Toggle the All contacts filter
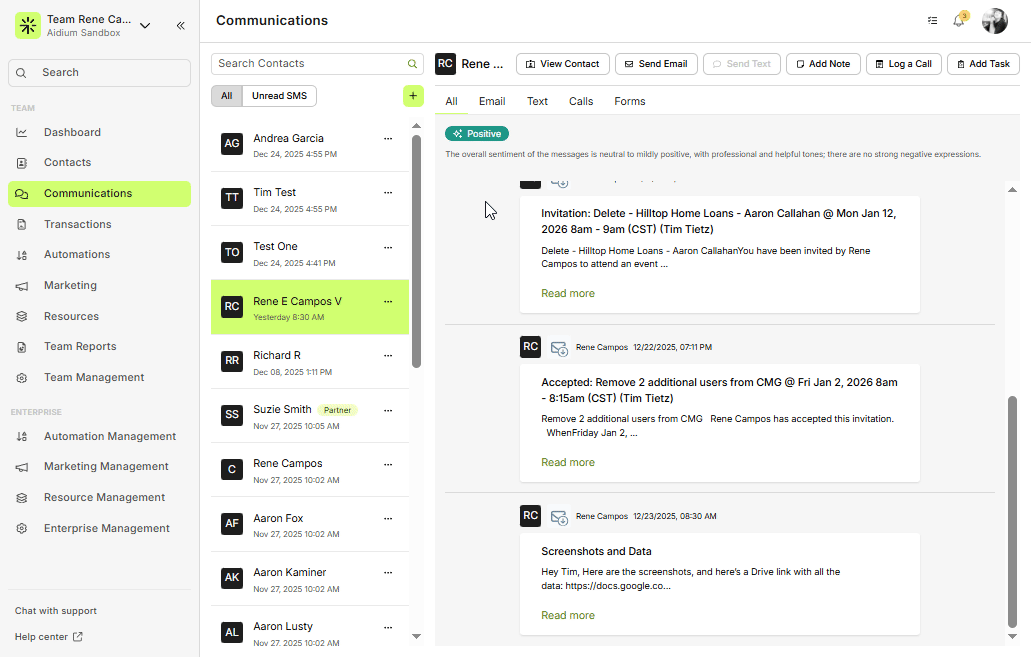 (226, 96)
